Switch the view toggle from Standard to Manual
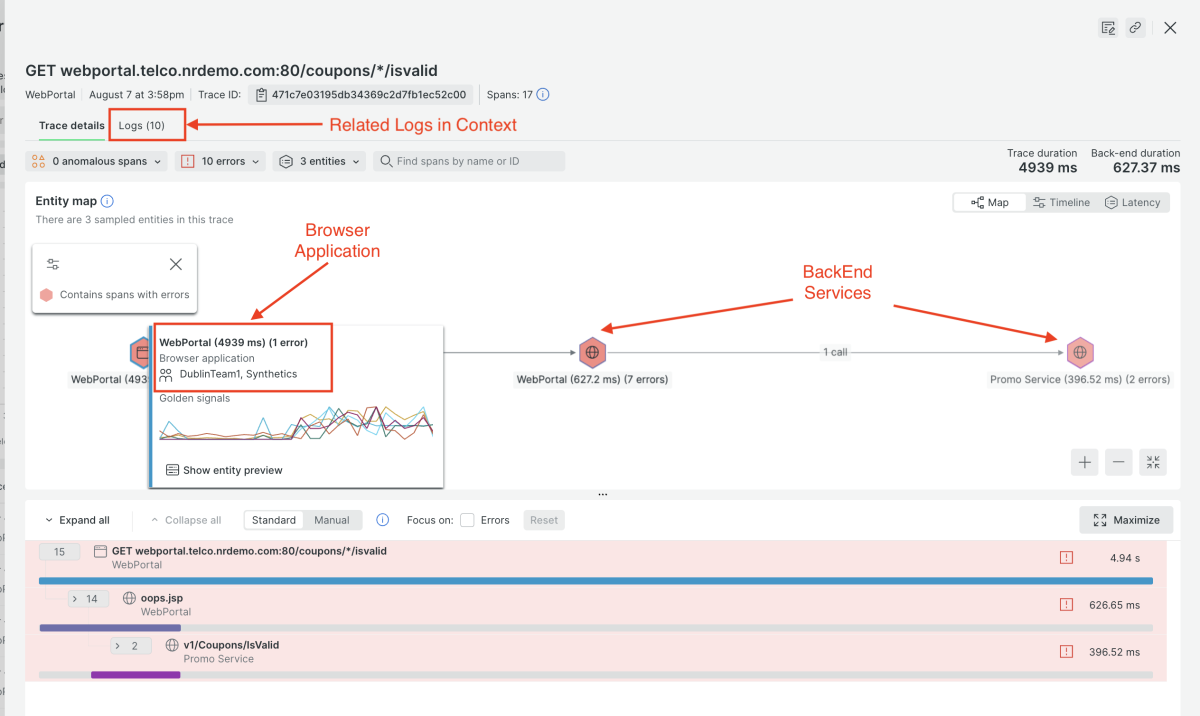This screenshot has height=716, width=1200. [332, 519]
